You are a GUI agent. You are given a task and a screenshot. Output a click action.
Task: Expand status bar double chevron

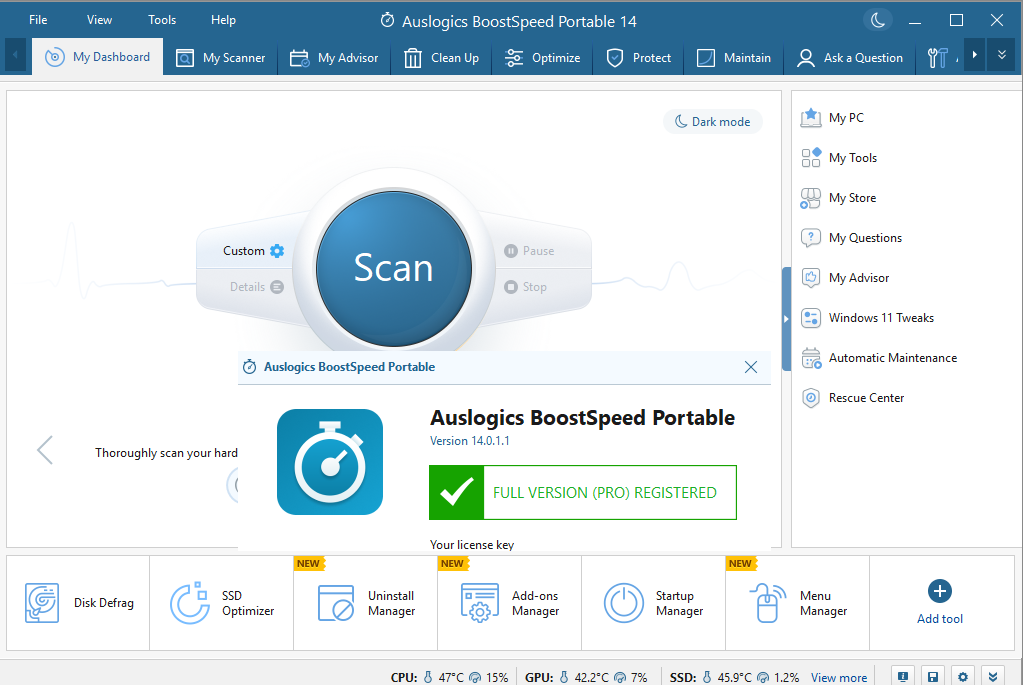993,677
